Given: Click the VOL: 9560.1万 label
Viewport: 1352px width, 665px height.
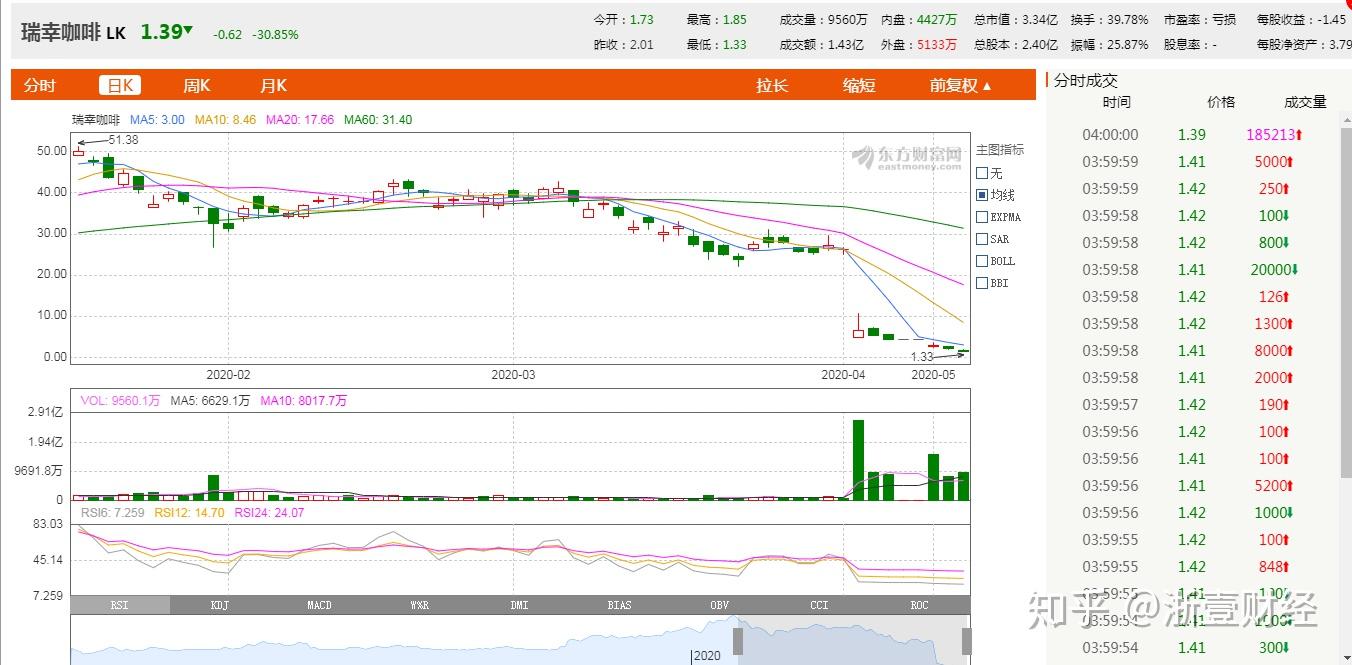Looking at the screenshot, I should point(120,400).
